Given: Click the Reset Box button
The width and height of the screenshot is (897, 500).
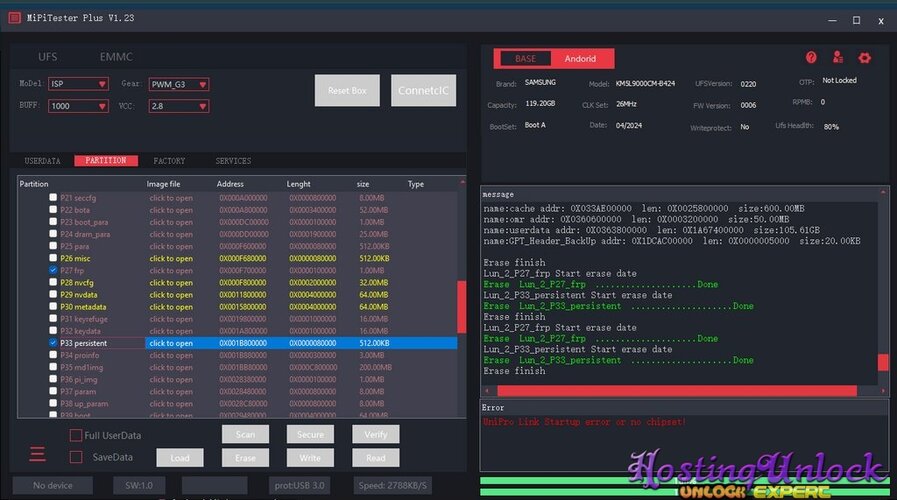Looking at the screenshot, I should tap(347, 90).
